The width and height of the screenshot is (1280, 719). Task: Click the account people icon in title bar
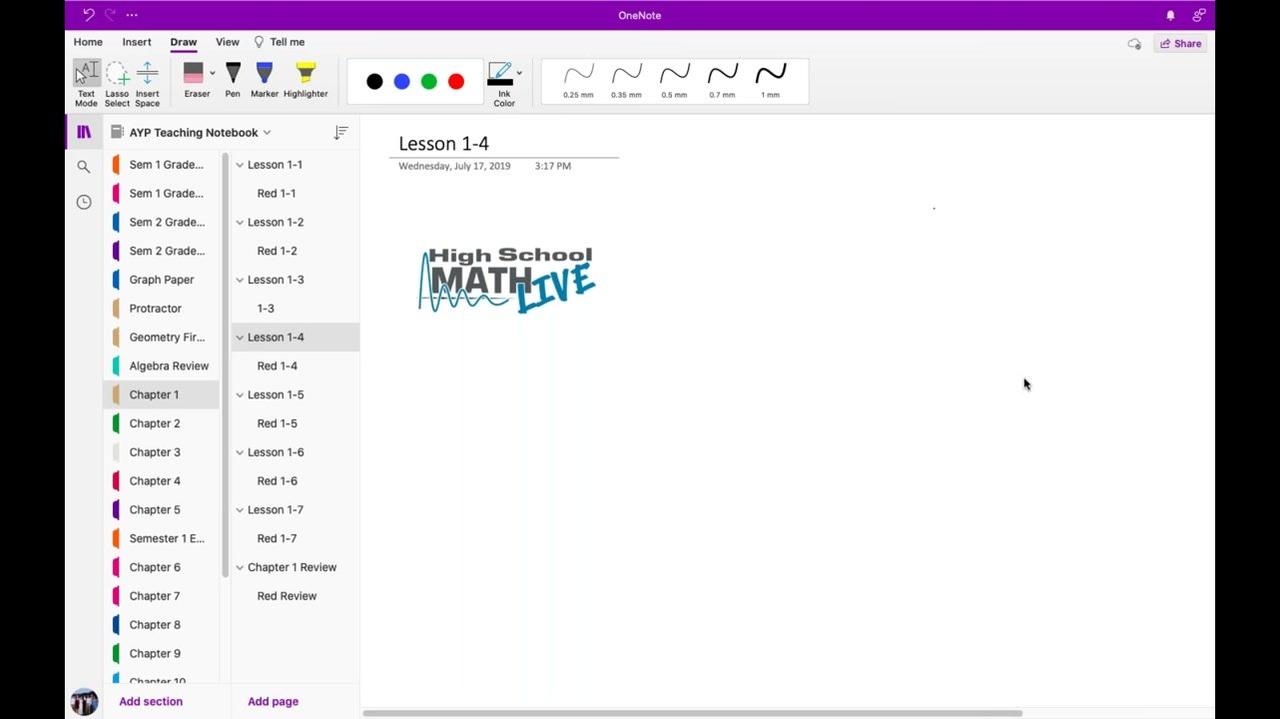1198,15
